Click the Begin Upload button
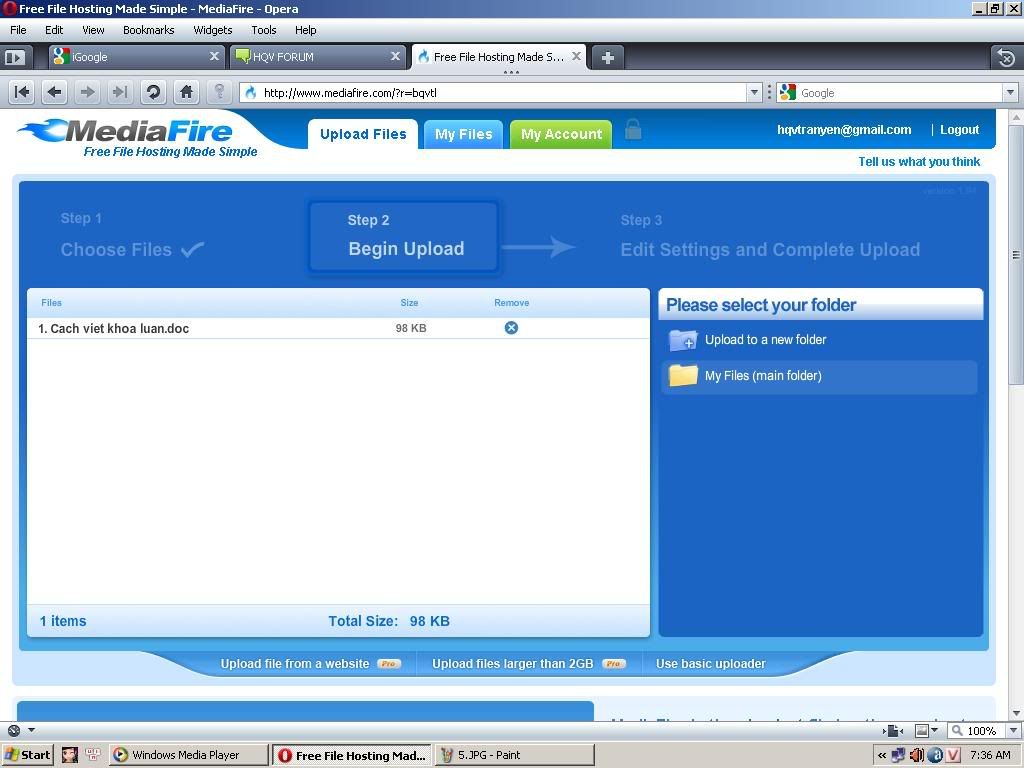This screenshot has height=768, width=1024. (404, 236)
